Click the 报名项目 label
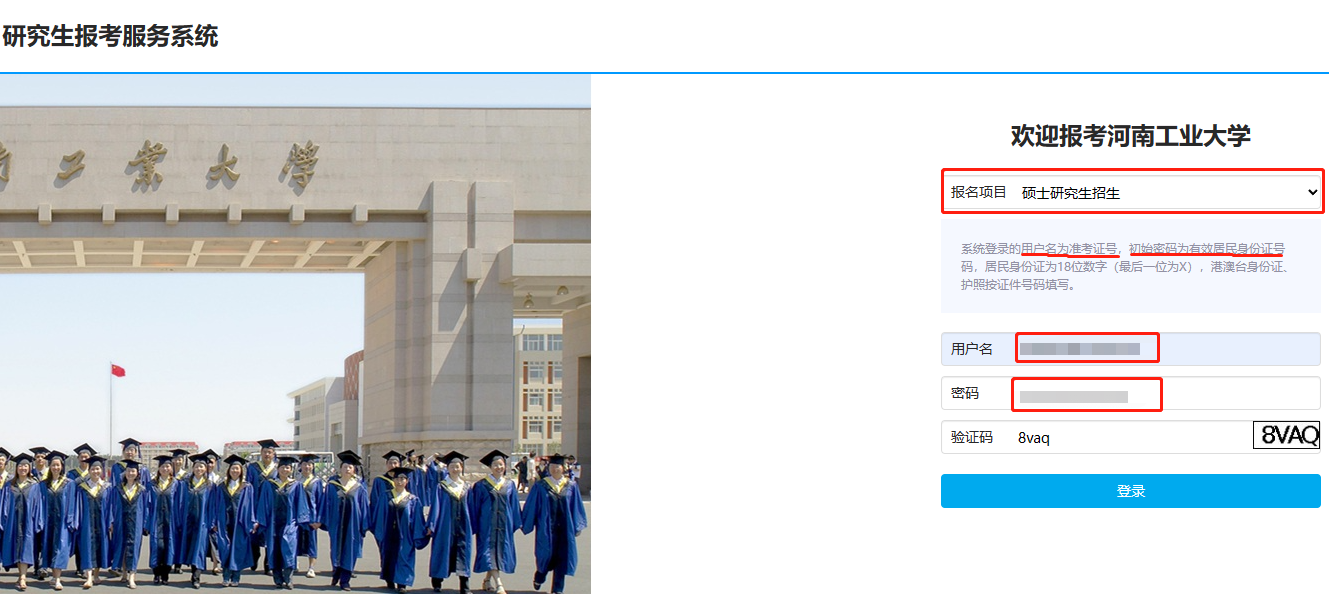The height and width of the screenshot is (596, 1329). (978, 192)
